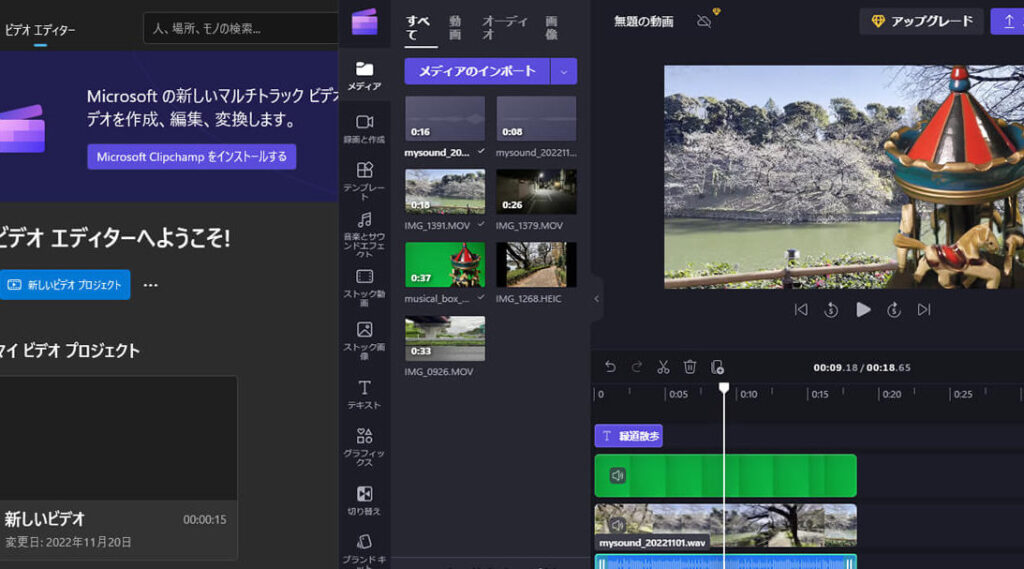Mute the green-screen clip audio

(618, 476)
